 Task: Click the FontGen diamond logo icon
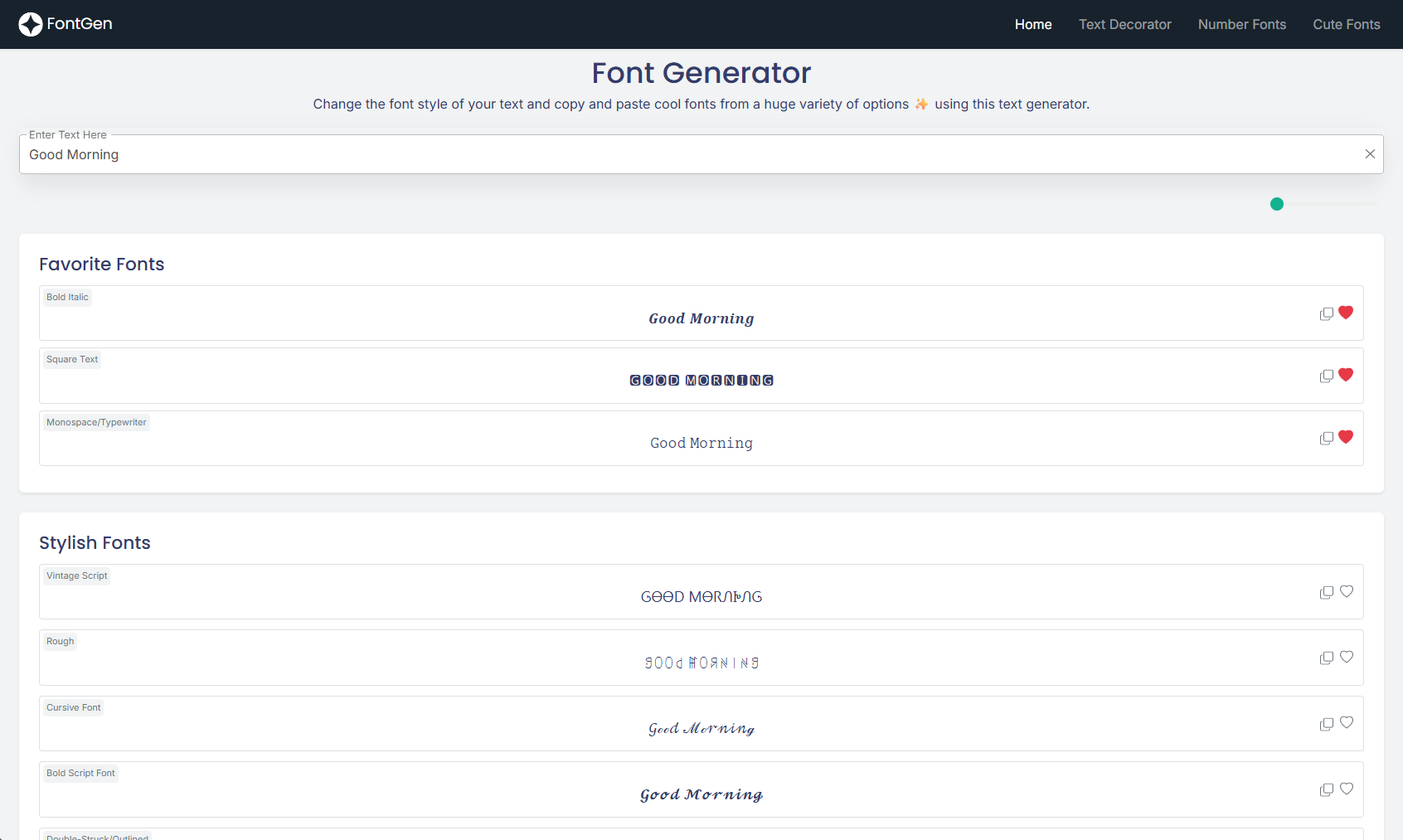point(31,24)
